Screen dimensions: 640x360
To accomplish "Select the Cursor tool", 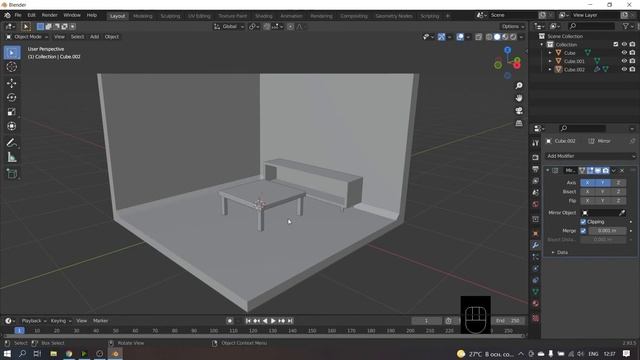I will pyautogui.click(x=12, y=67).
